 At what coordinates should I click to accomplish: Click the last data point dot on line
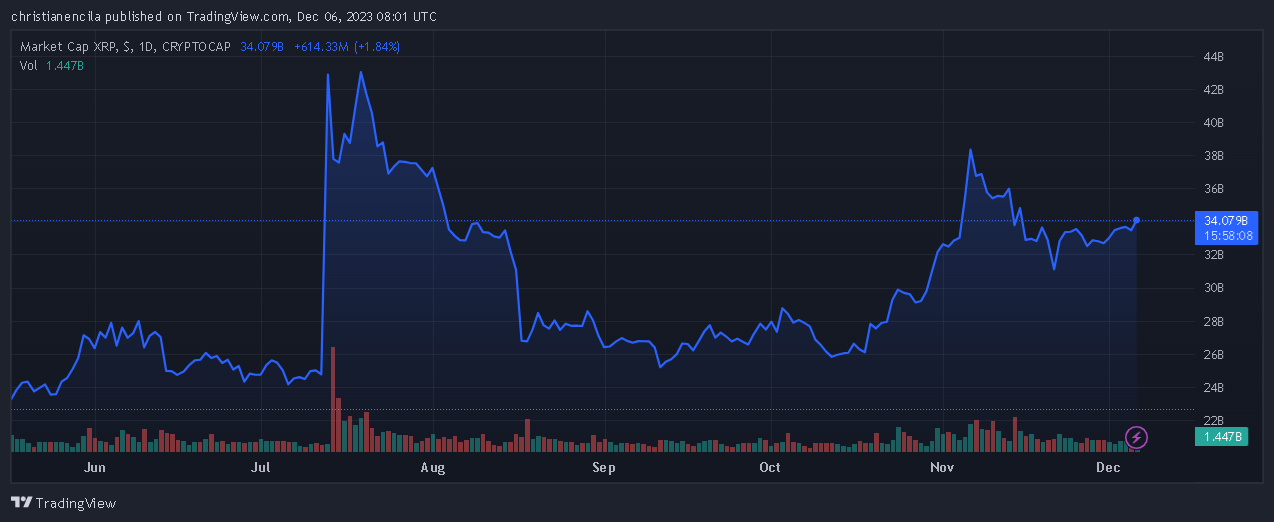(1137, 220)
